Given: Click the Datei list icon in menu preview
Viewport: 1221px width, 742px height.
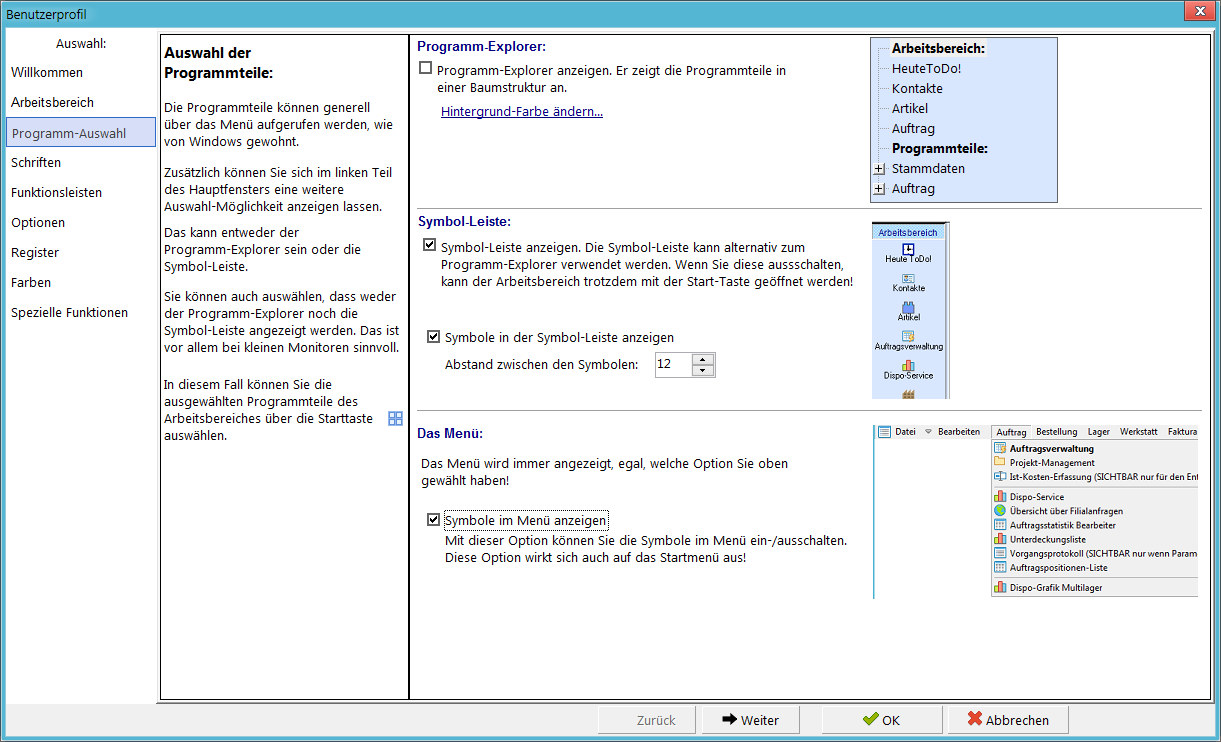Looking at the screenshot, I should coord(884,432).
